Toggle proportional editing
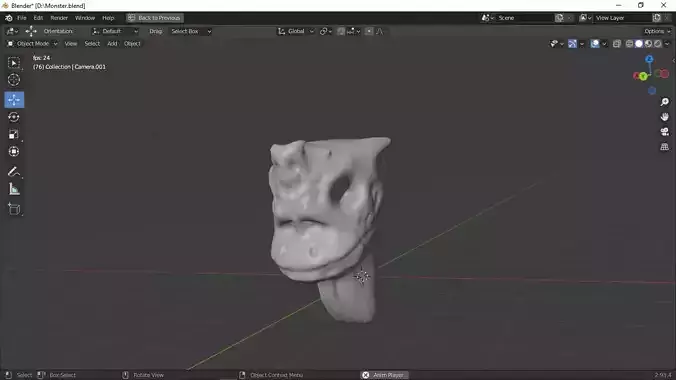Viewport: 676px width, 380px height. pos(369,31)
